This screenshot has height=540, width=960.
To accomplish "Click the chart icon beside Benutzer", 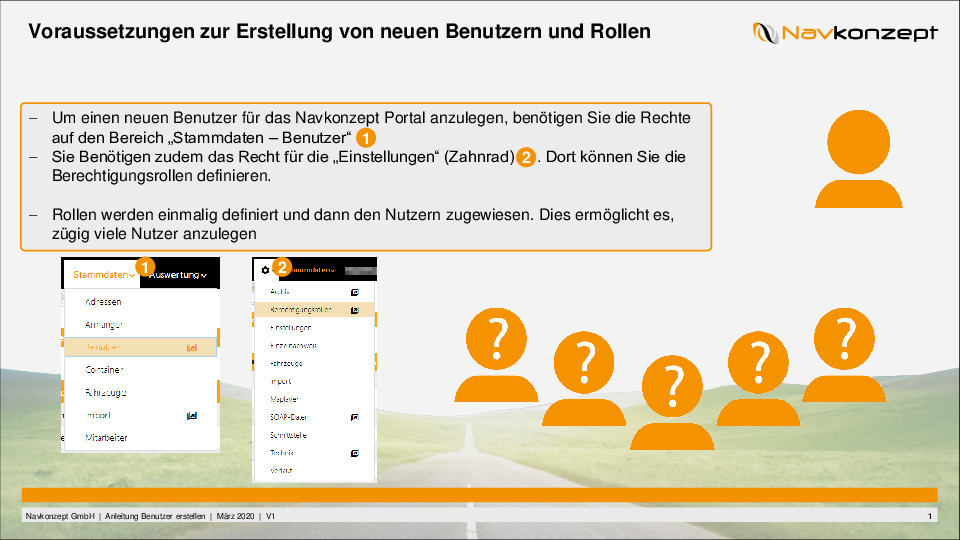I will 192,347.
